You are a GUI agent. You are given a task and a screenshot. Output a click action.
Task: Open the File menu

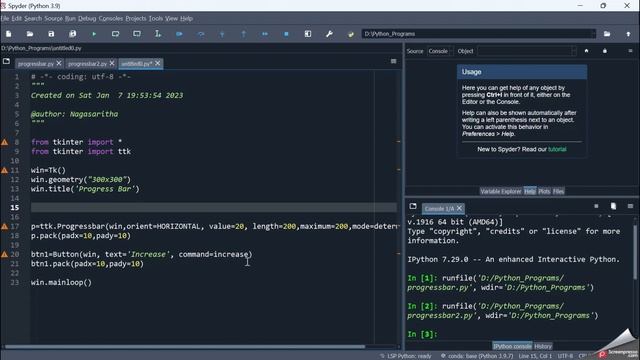[x=5, y=18]
